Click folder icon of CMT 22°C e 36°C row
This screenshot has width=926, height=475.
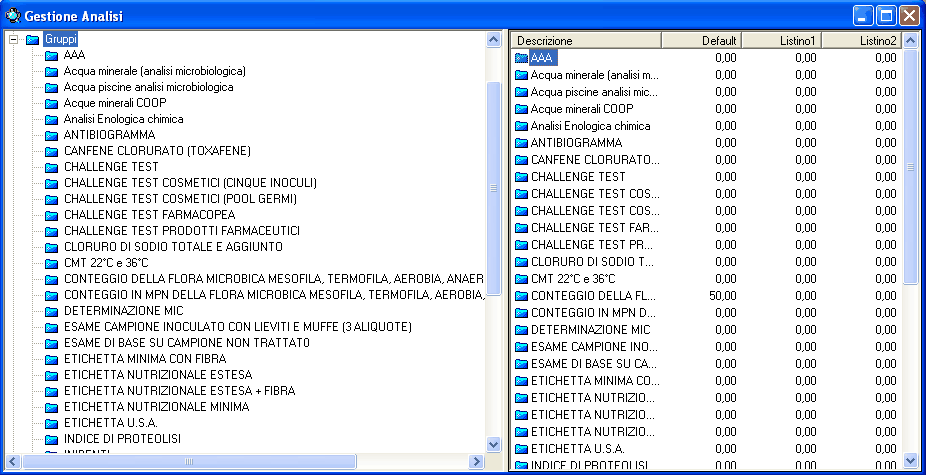pyautogui.click(x=520, y=279)
